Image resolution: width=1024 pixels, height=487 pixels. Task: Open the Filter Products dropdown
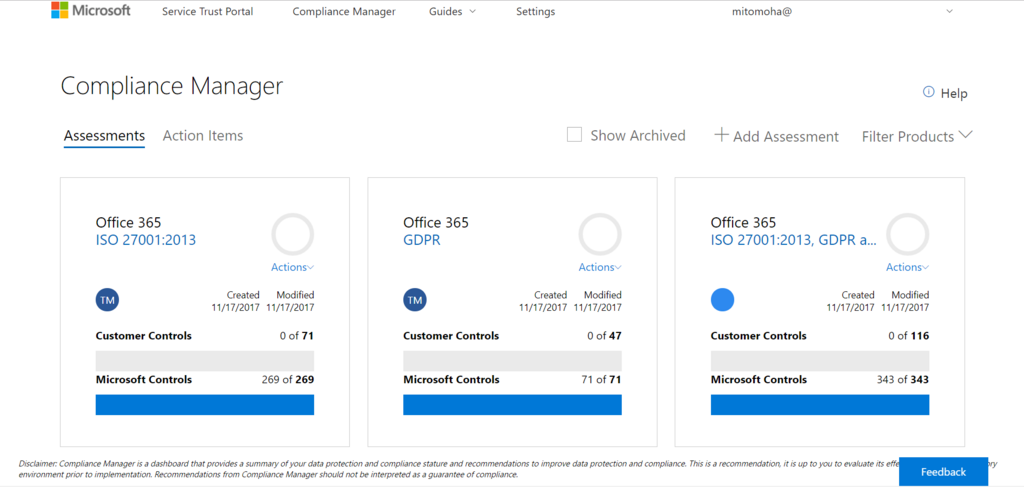pos(917,136)
